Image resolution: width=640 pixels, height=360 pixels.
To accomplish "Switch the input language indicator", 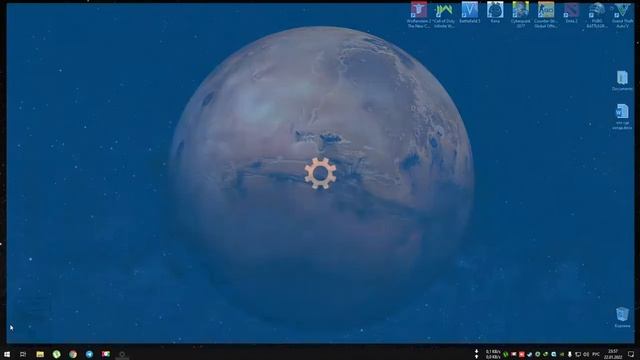I will coord(596,354).
